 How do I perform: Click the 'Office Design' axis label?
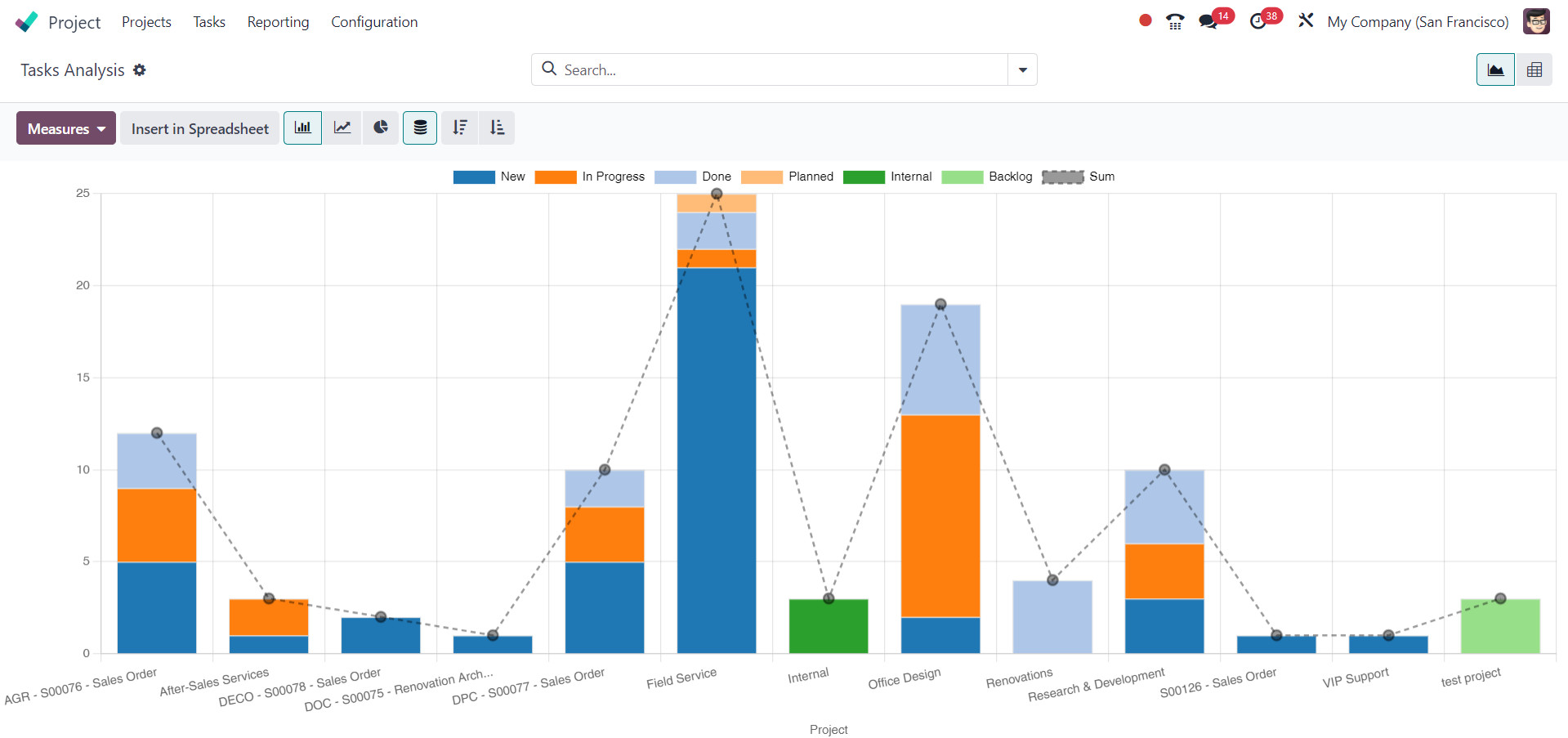click(905, 678)
